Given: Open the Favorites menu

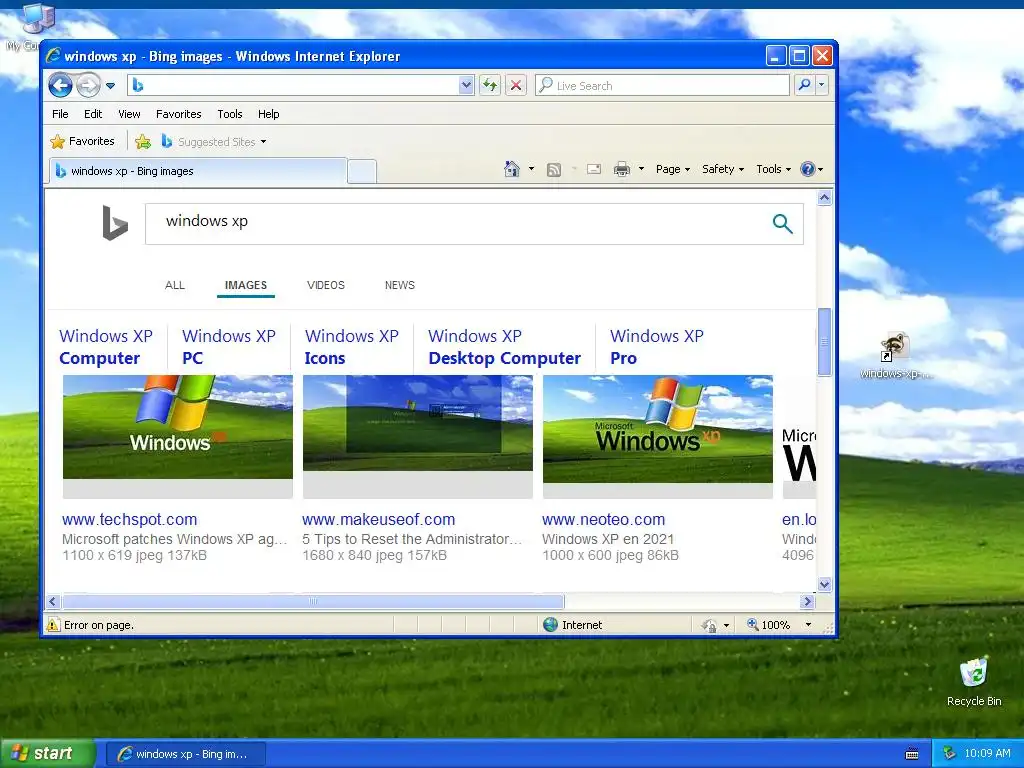Looking at the screenshot, I should point(178,114).
